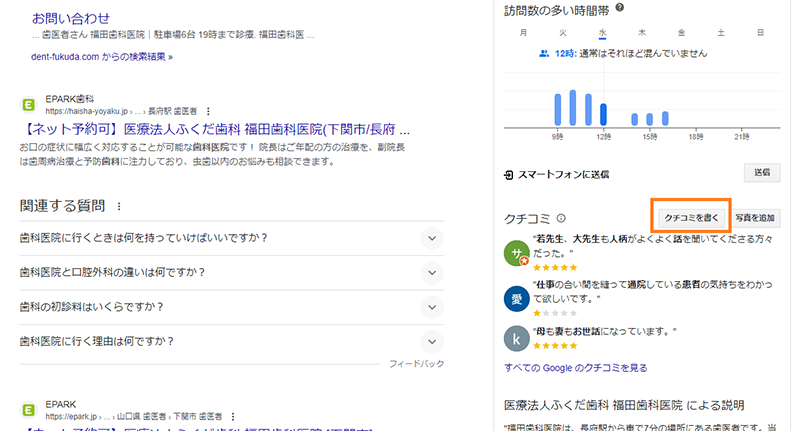The height and width of the screenshot is (431, 800).
Task: Click blue 愛 reviewer avatar
Action: coord(516,299)
